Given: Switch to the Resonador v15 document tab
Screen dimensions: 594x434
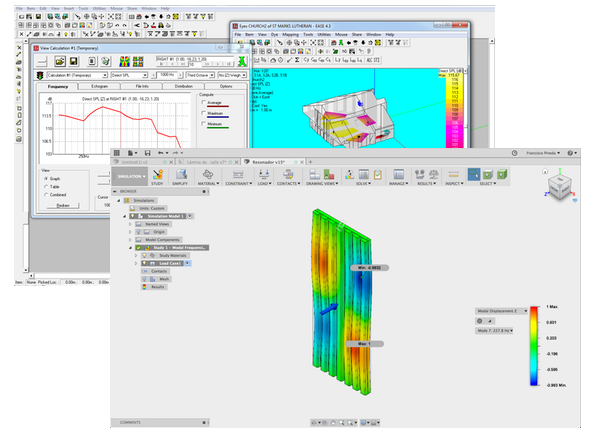Looking at the screenshot, I should [268, 162].
